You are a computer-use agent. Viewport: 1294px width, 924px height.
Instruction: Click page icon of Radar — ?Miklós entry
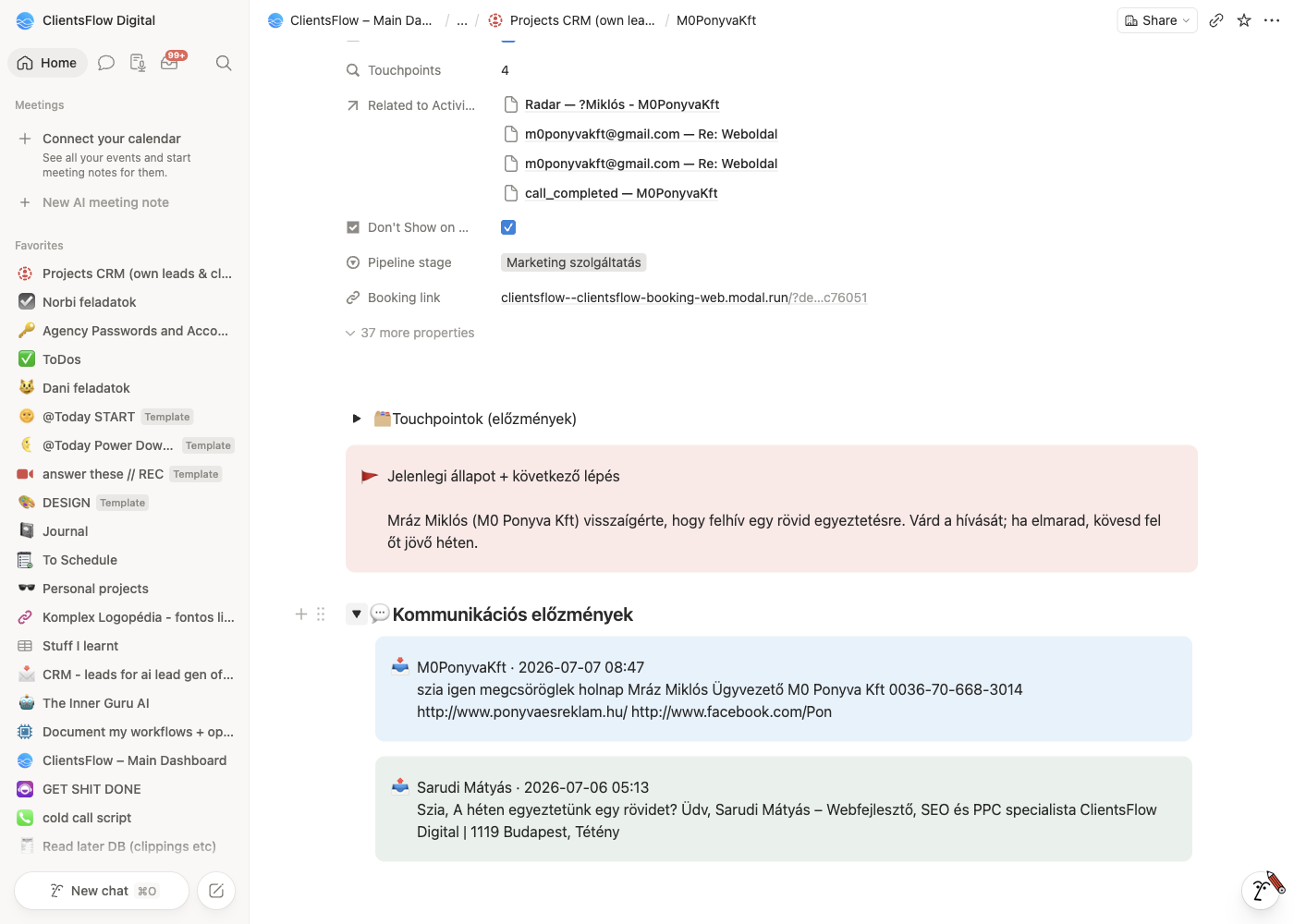(x=511, y=104)
